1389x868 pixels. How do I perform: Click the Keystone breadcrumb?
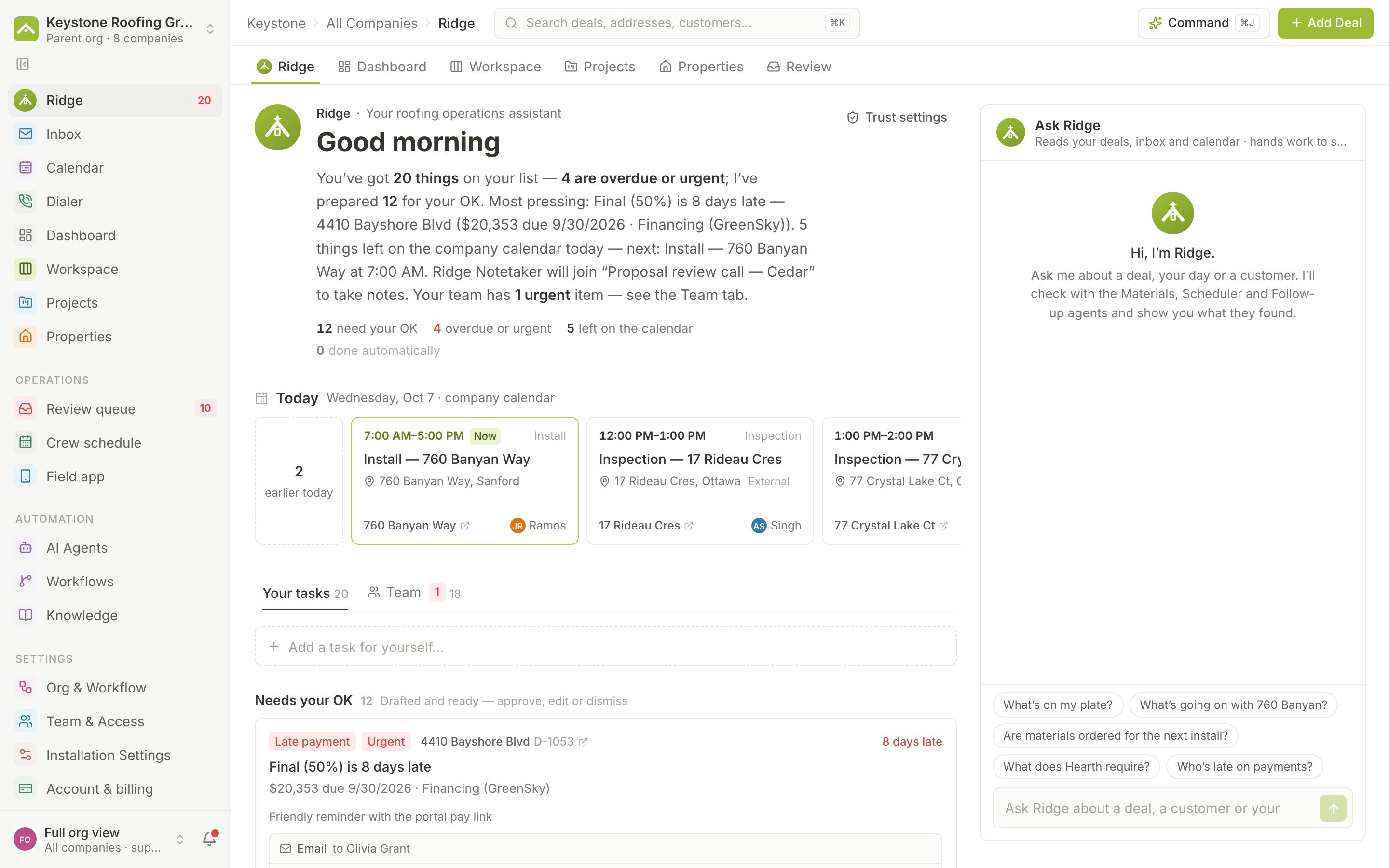pos(276,23)
